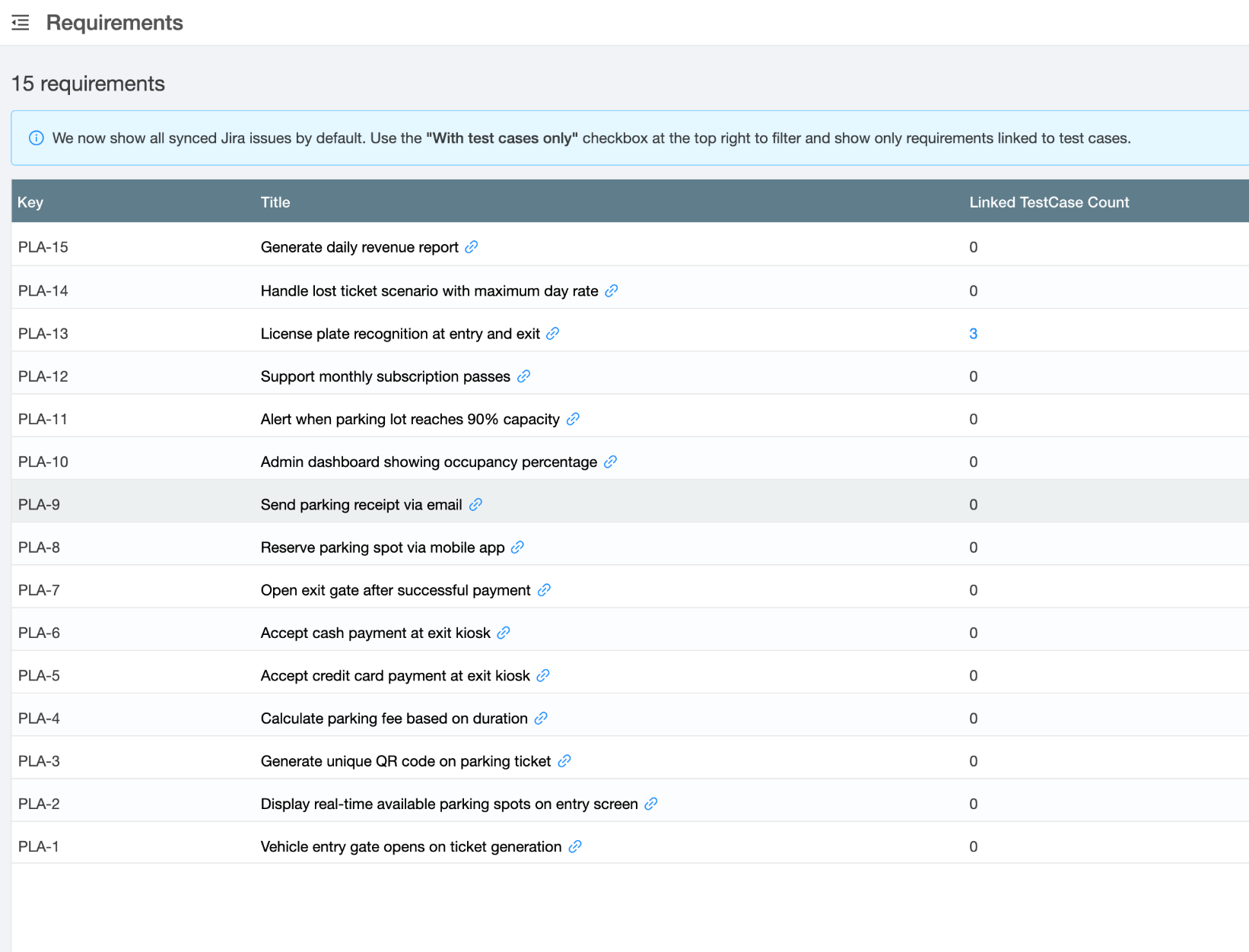Open the Jira link for PLA-11 capacity alert
This screenshot has width=1249, height=952.
click(x=573, y=419)
